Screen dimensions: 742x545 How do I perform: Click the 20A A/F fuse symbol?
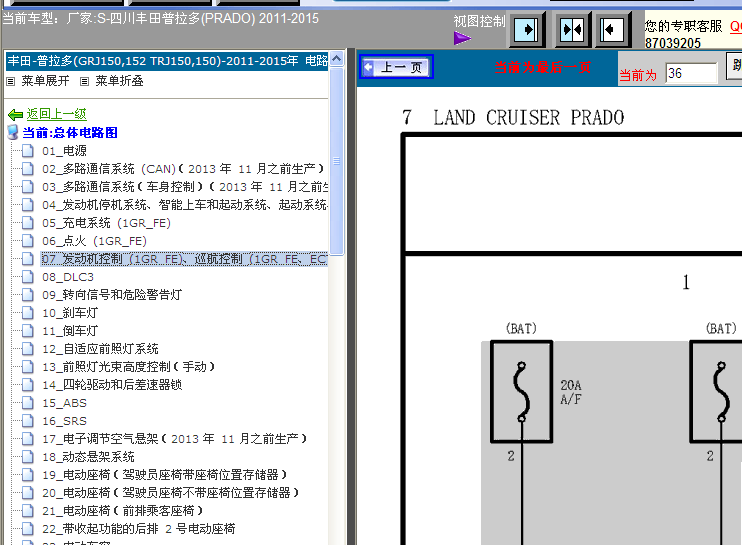pos(521,392)
